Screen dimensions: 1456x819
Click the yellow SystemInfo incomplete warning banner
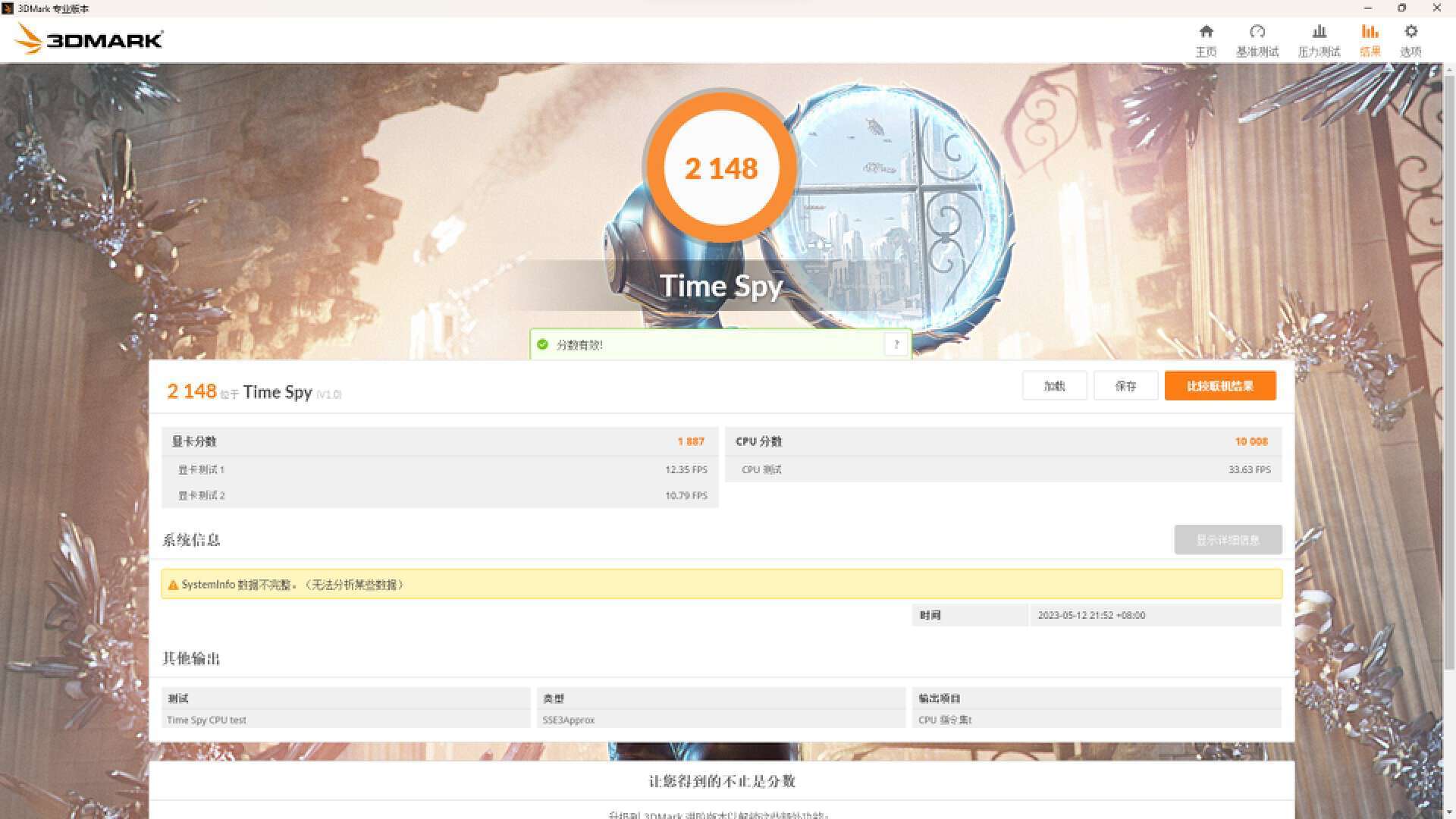pos(721,585)
